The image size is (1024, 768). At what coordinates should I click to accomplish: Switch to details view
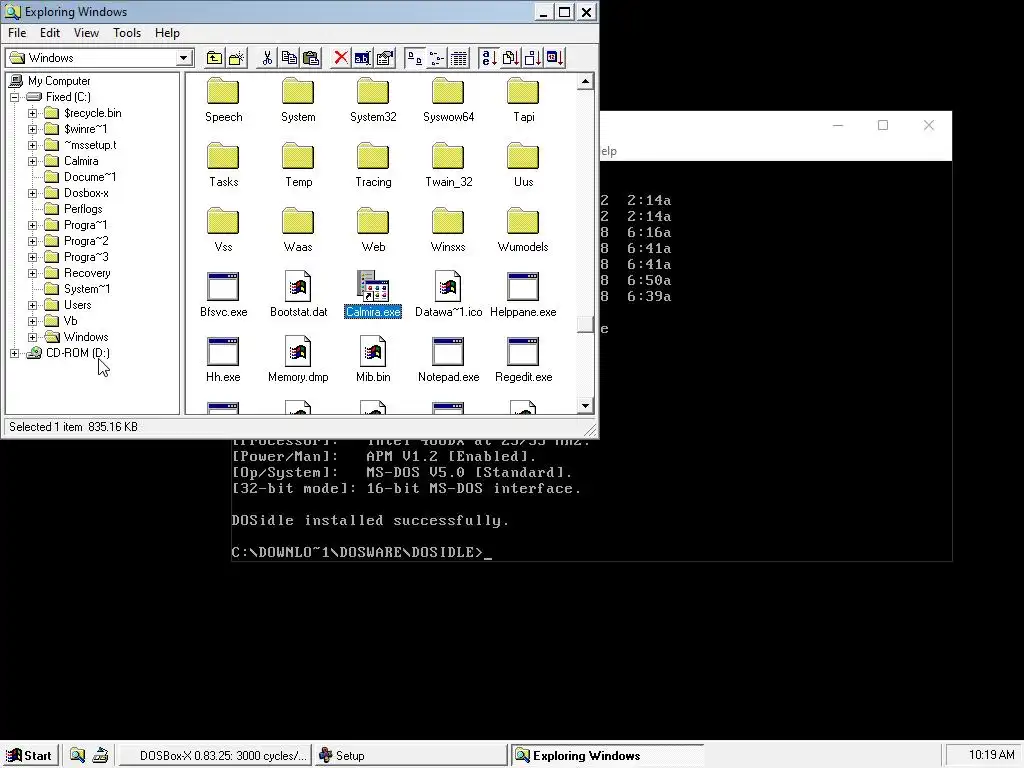tap(458, 58)
